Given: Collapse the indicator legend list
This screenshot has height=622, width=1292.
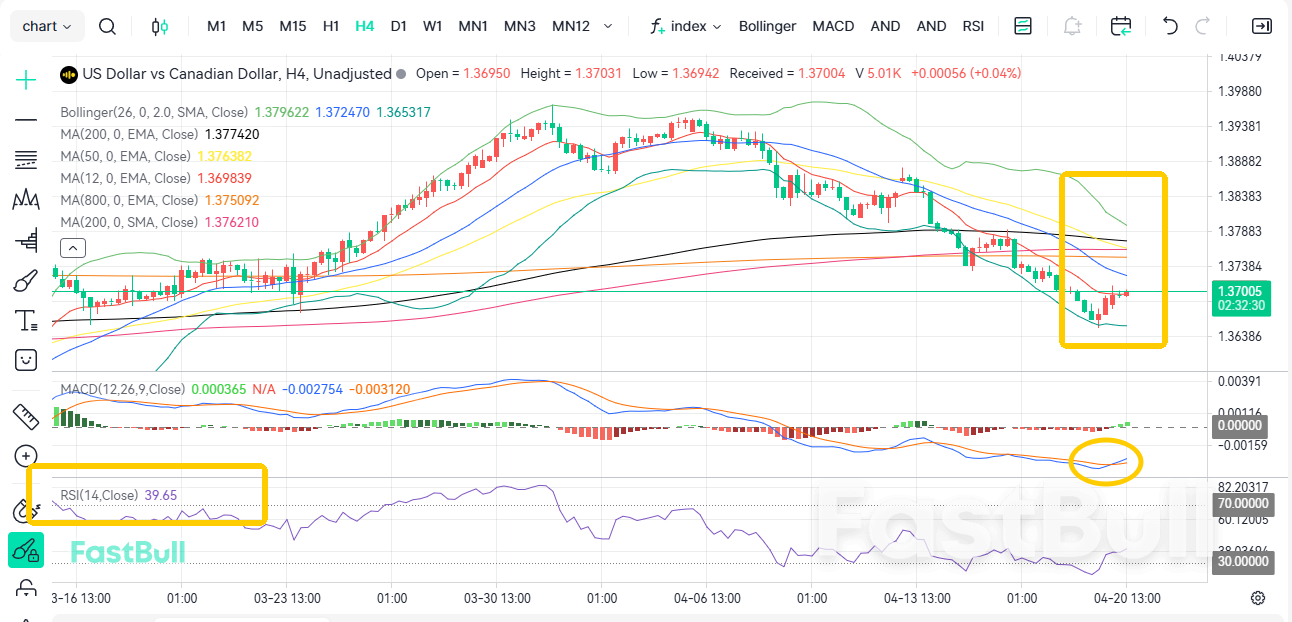Looking at the screenshot, I should [72, 248].
